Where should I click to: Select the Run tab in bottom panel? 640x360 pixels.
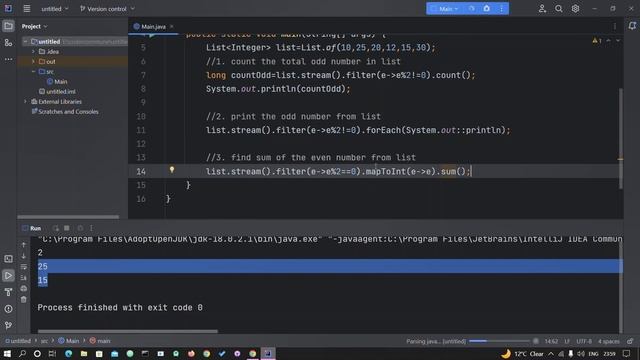coord(32,228)
